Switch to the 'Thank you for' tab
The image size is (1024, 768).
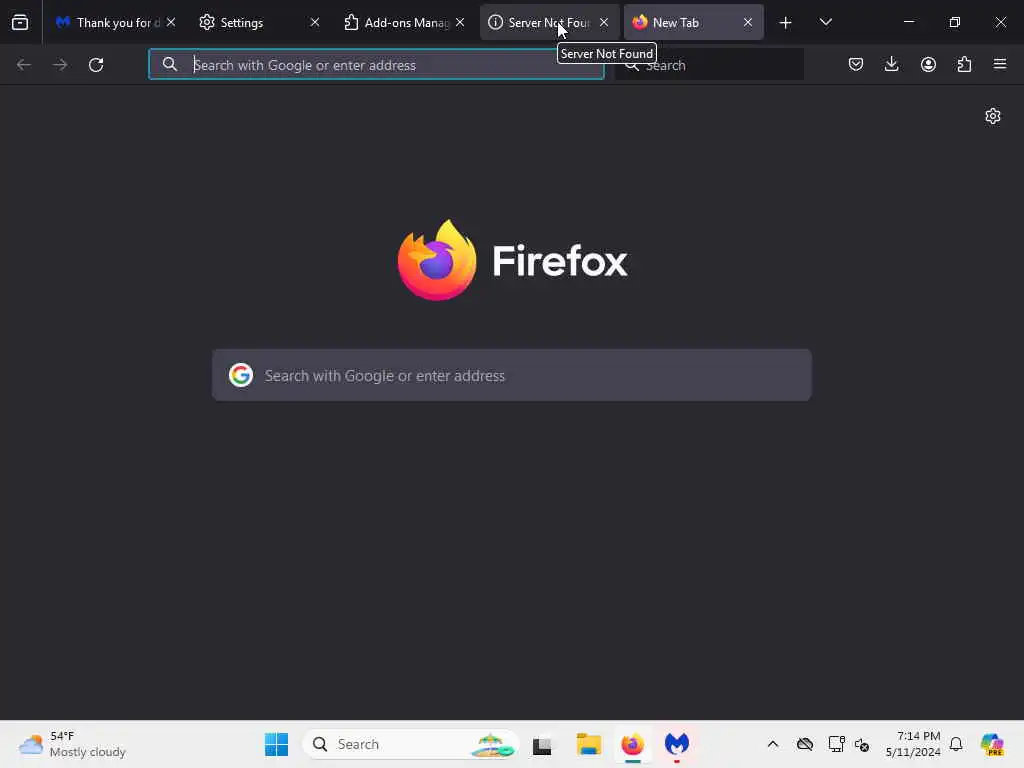tap(116, 23)
